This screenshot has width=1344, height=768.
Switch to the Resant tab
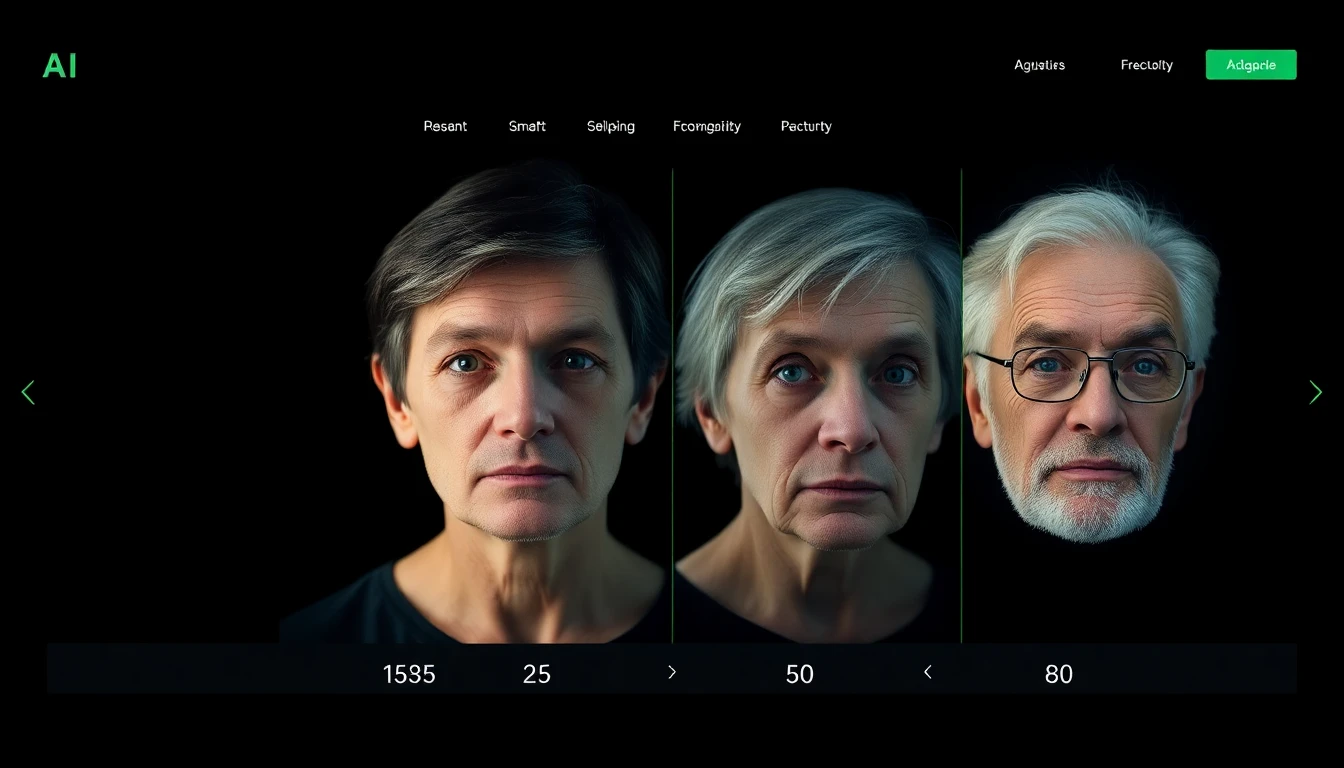[445, 126]
